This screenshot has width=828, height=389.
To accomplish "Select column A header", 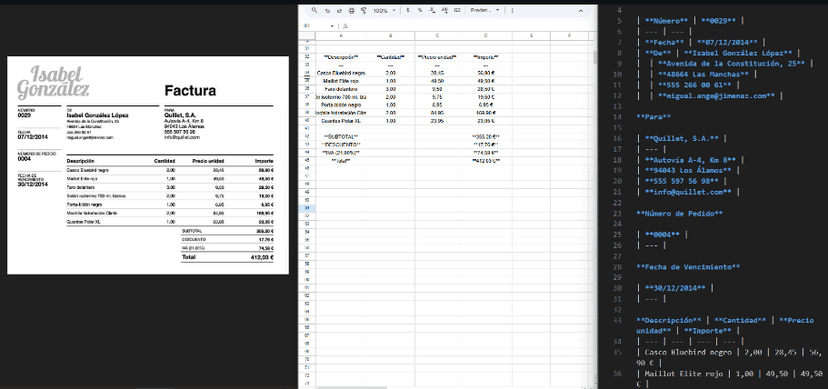I will (341, 36).
